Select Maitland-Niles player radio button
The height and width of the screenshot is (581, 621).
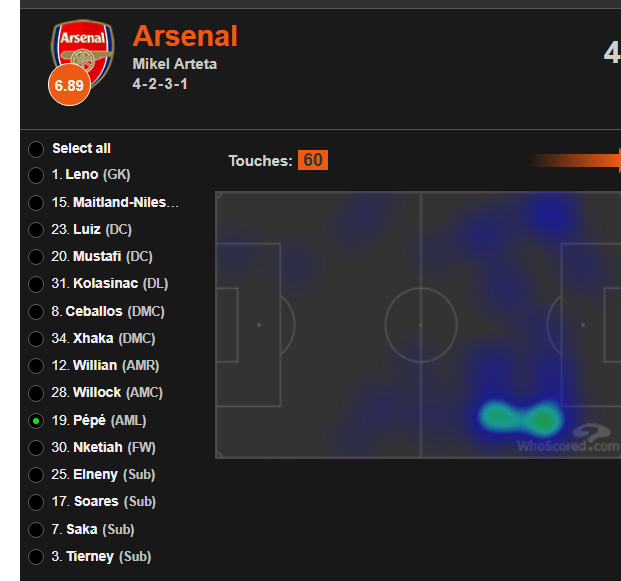[x=36, y=203]
